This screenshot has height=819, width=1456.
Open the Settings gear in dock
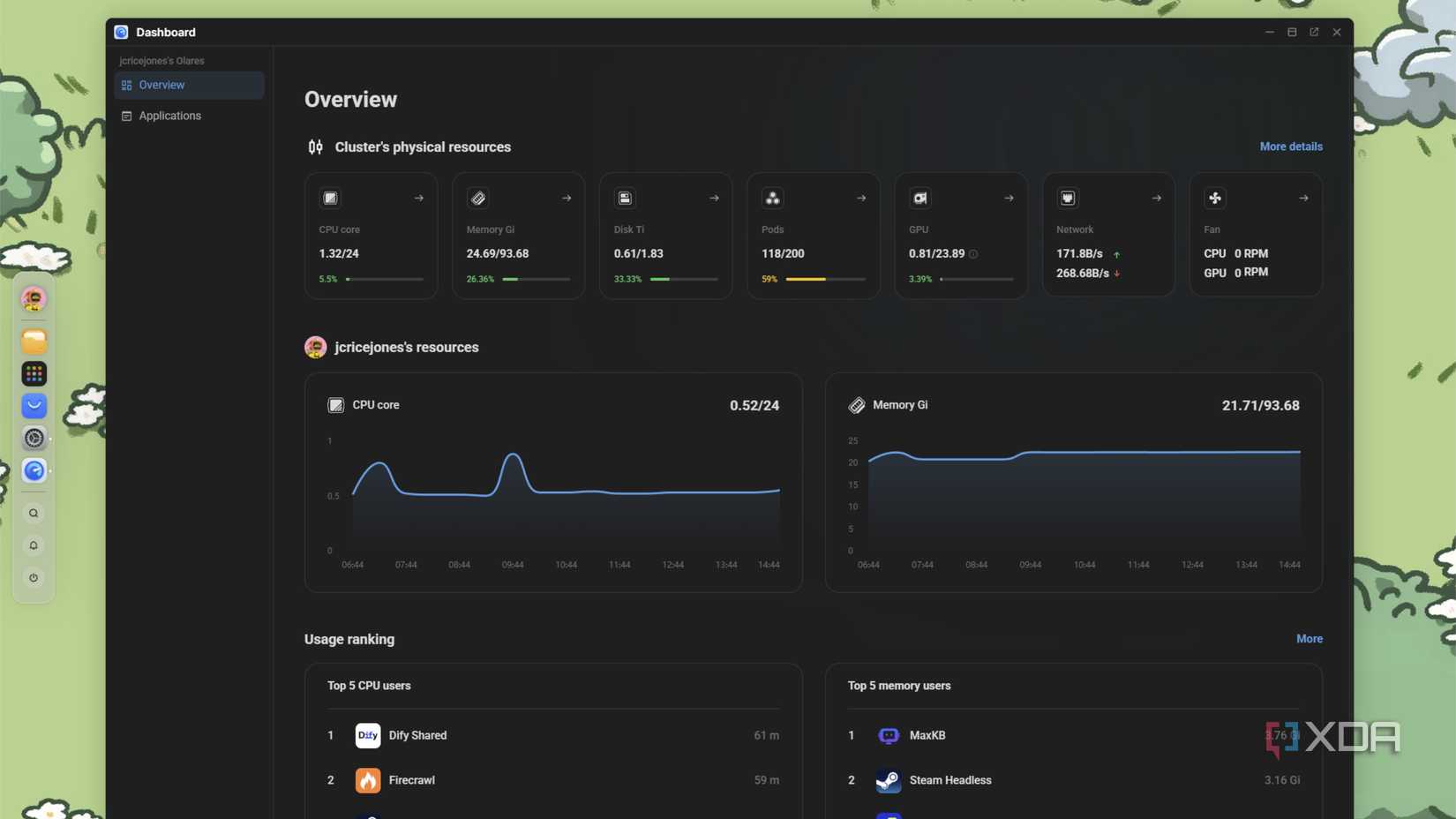coord(34,438)
